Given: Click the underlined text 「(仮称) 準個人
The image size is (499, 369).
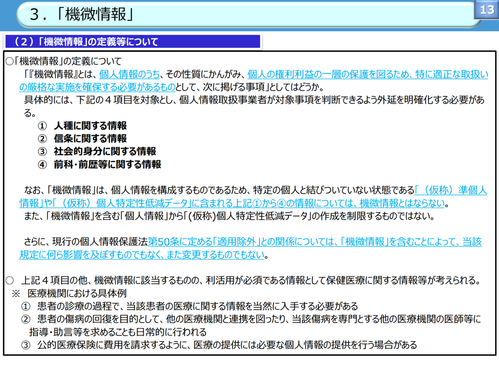Looking at the screenshot, I should tap(451, 190).
